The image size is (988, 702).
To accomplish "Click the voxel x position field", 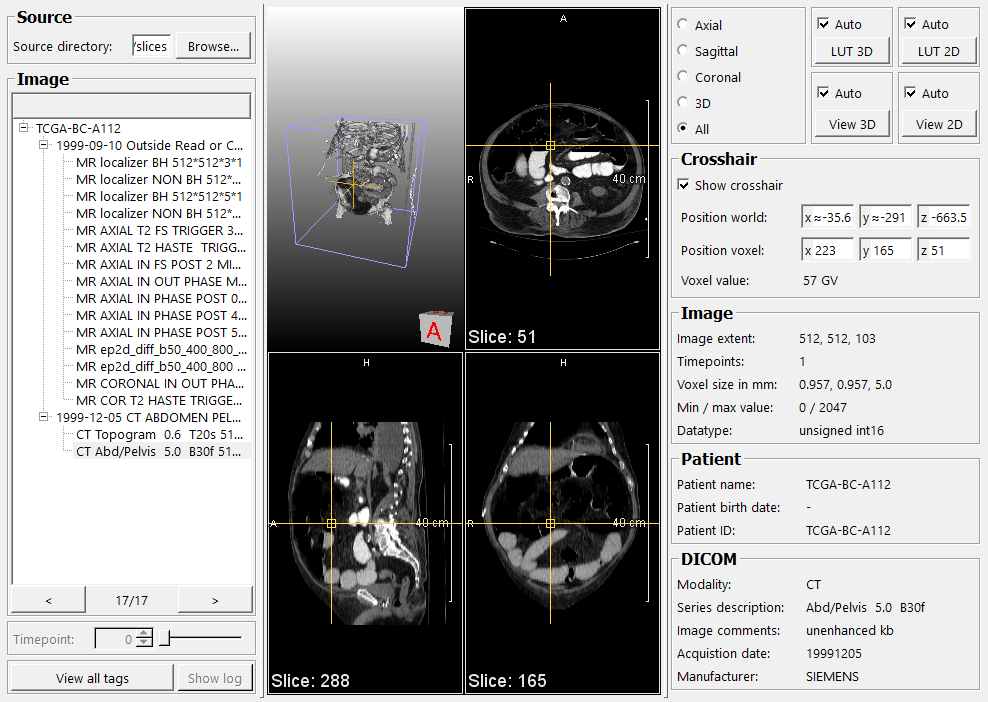I will (827, 250).
